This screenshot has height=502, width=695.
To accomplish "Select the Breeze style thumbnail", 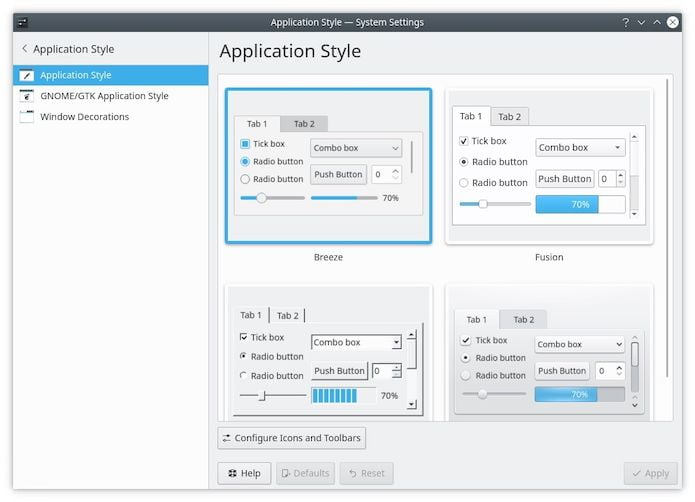I will click(328, 166).
